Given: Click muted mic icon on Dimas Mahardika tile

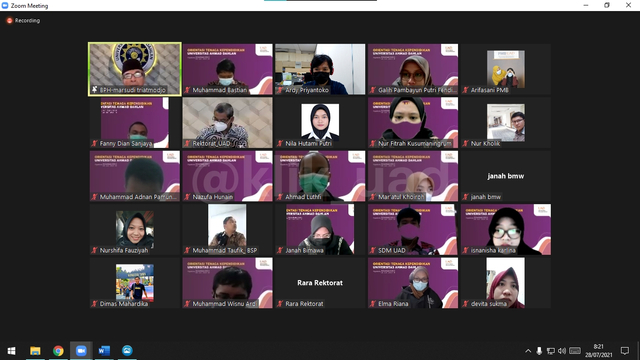Looking at the screenshot, I should 95,304.
